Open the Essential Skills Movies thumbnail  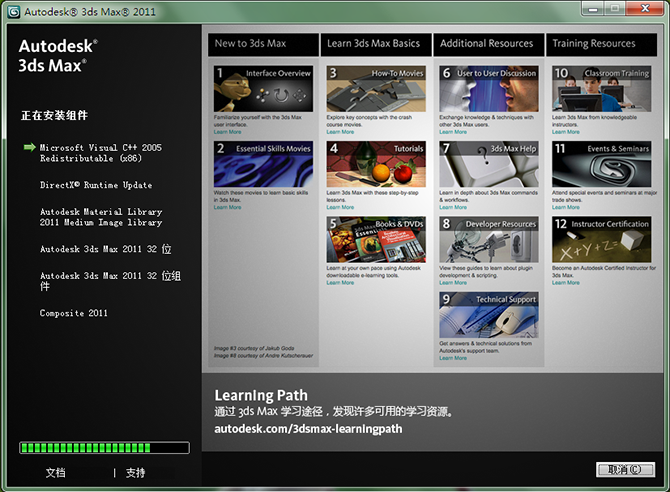(x=263, y=164)
